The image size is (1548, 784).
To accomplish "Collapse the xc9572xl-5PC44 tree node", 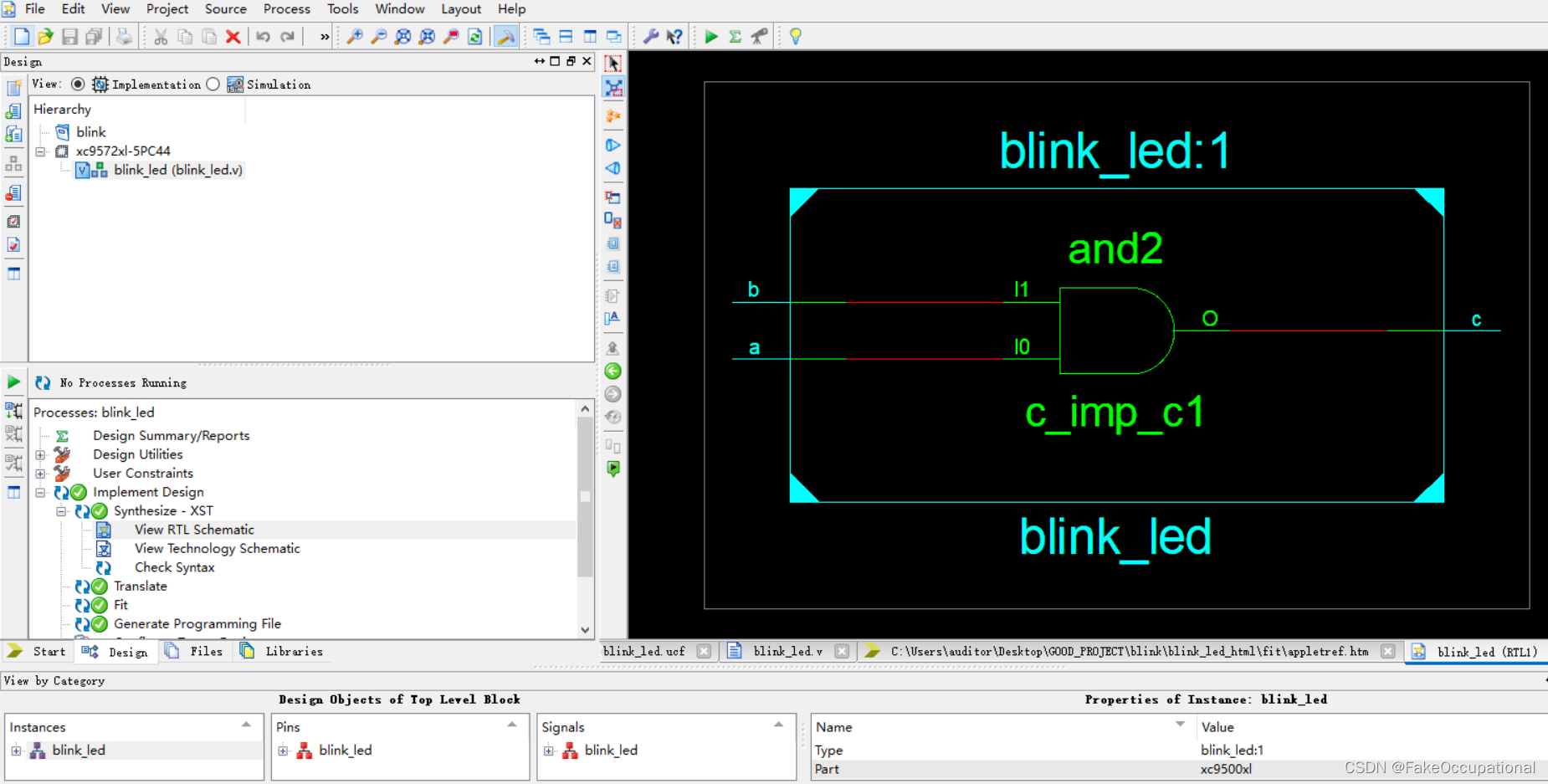I will pyautogui.click(x=40, y=151).
